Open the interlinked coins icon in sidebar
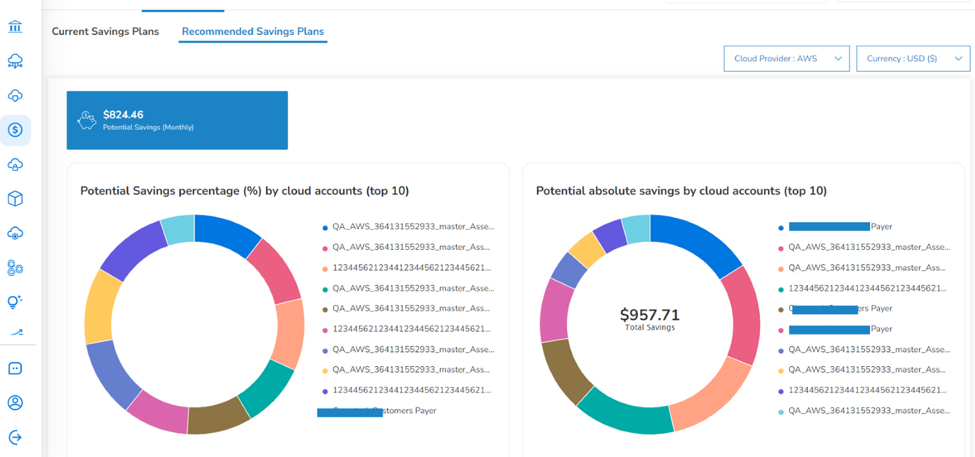Image resolution: width=975 pixels, height=457 pixels. click(16, 268)
